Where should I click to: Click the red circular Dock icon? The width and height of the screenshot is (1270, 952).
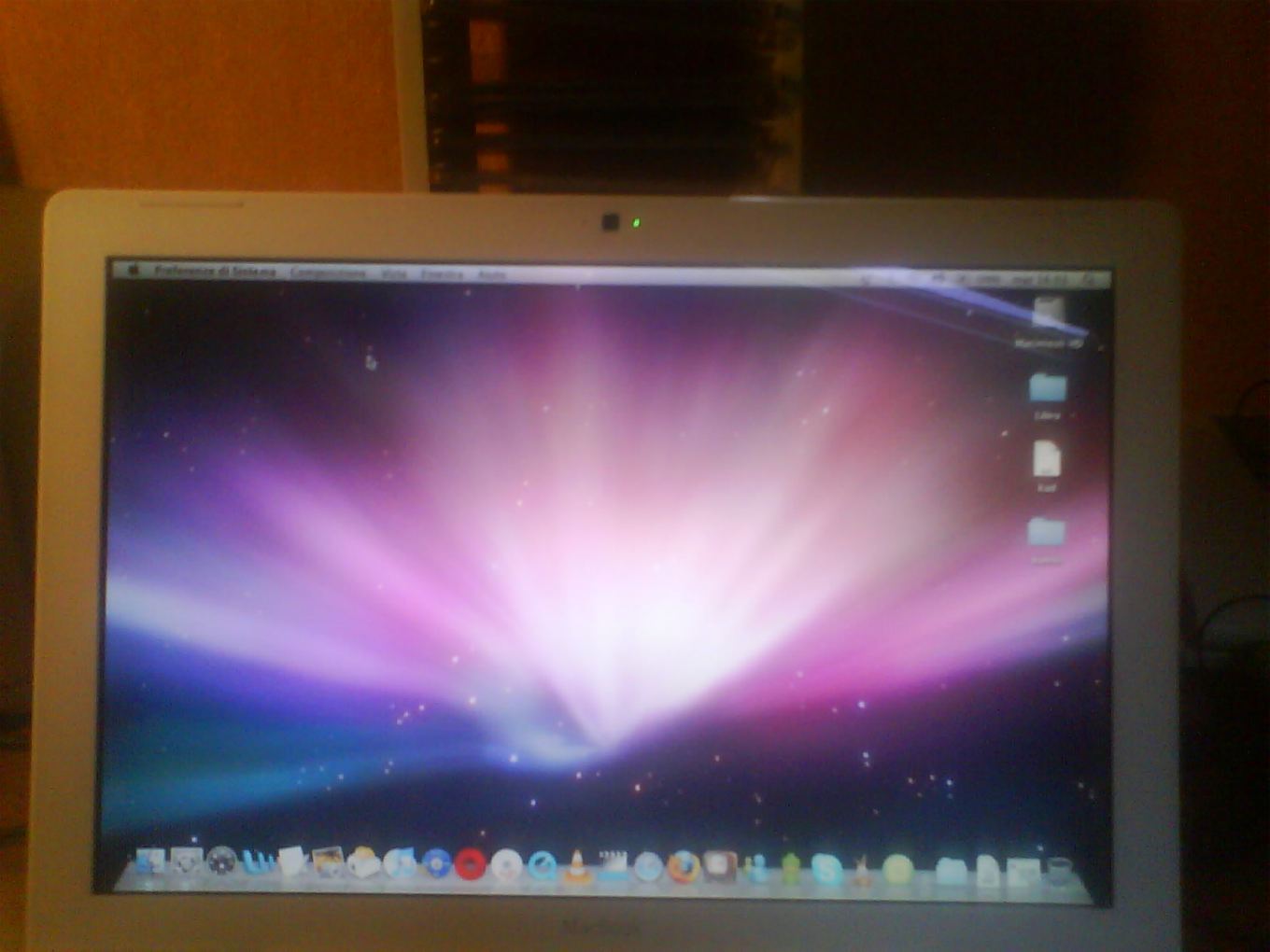(x=471, y=865)
